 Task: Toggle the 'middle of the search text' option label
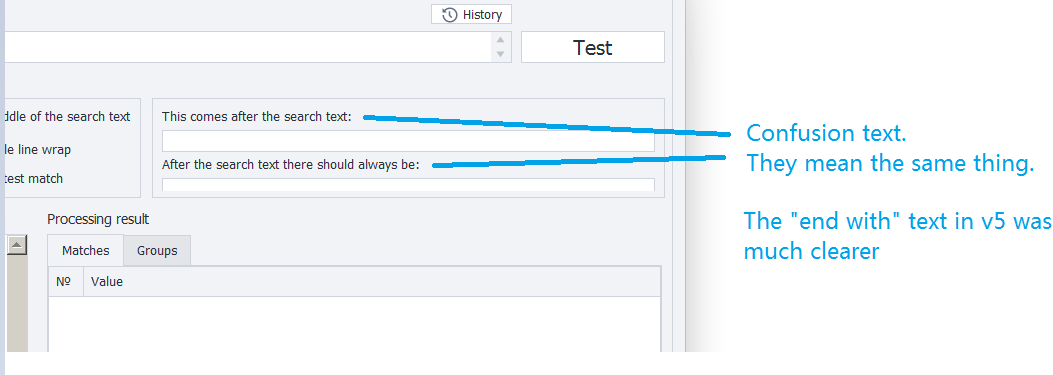click(66, 116)
